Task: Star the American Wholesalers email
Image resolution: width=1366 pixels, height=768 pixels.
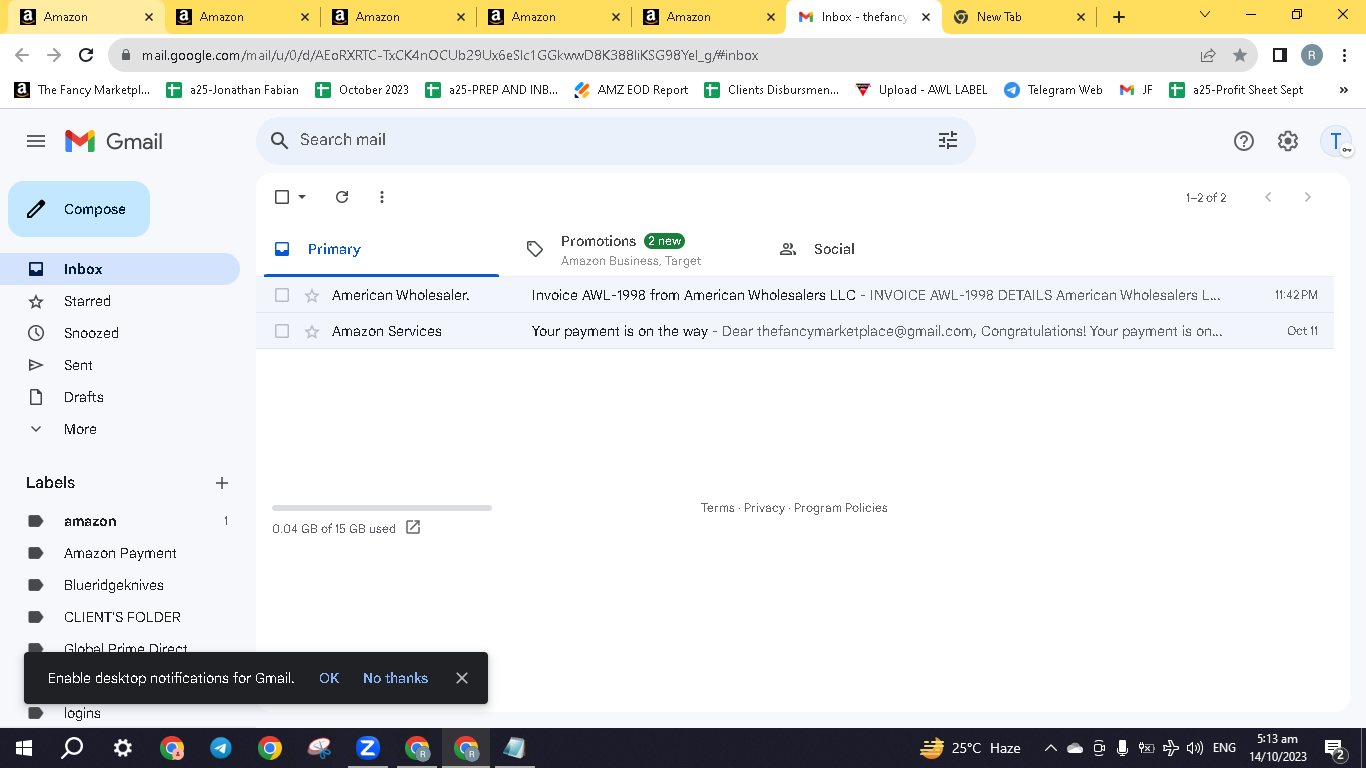Action: pyautogui.click(x=312, y=295)
